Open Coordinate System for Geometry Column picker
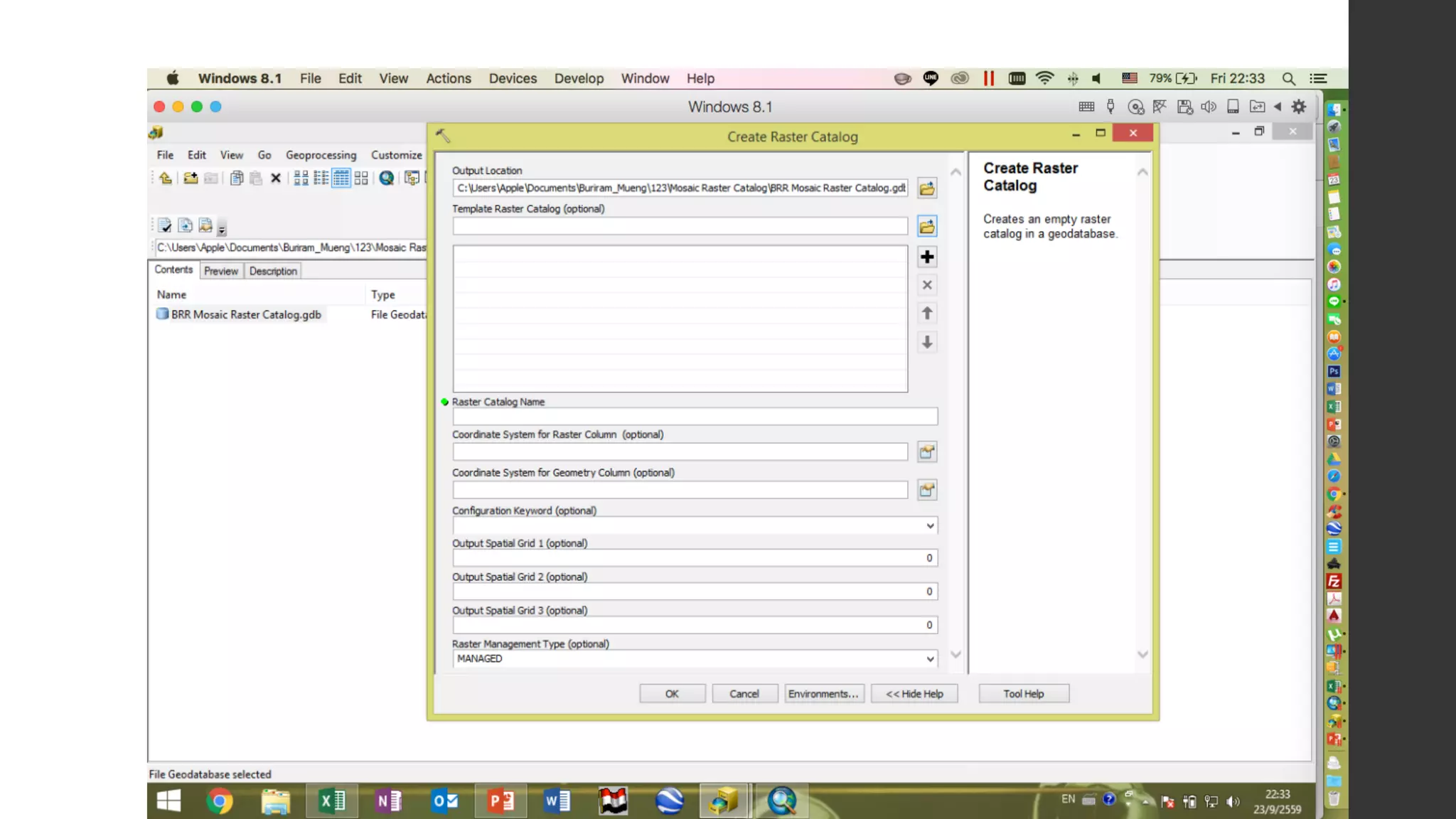This screenshot has height=819, width=1456. [926, 490]
